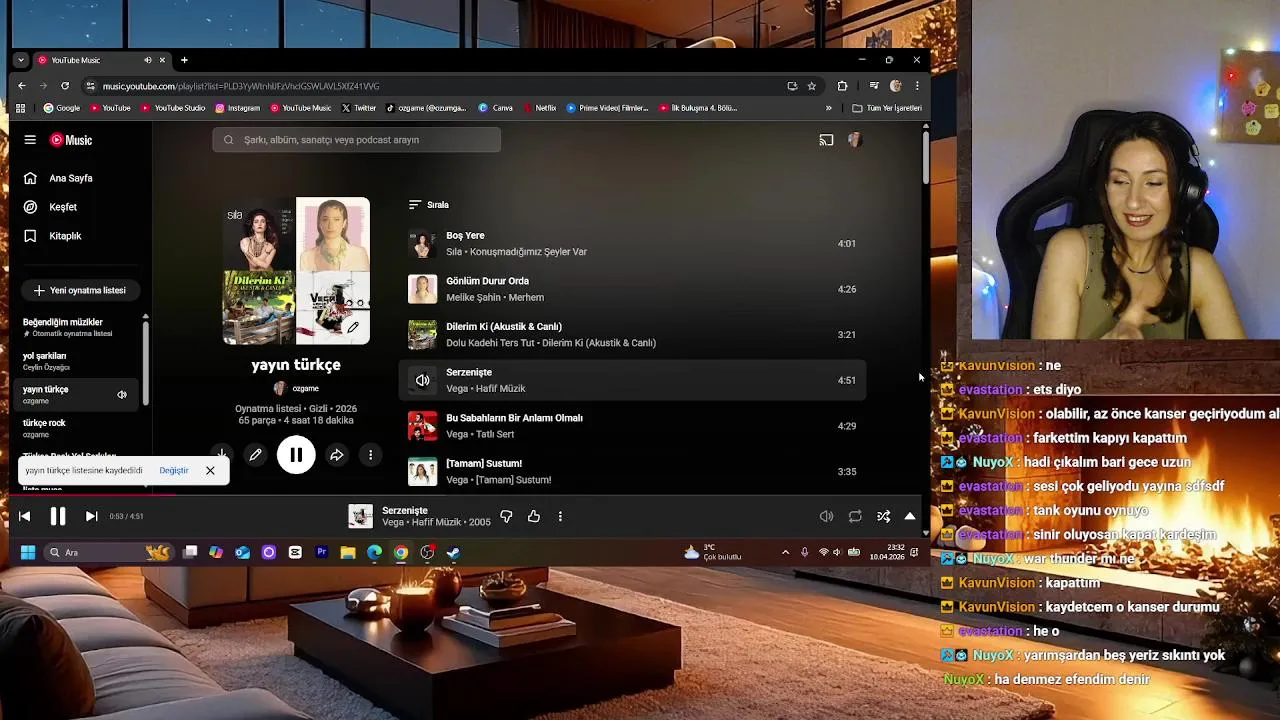Viewport: 1280px width, 720px height.
Task: Dismiss the saved-to-playlist notification
Action: [210, 470]
